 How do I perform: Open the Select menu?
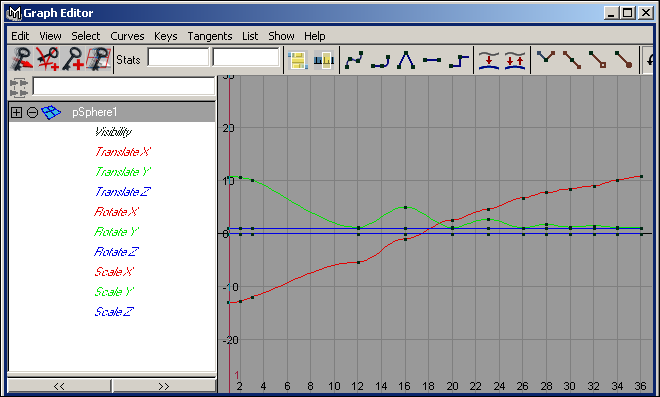[x=85, y=36]
